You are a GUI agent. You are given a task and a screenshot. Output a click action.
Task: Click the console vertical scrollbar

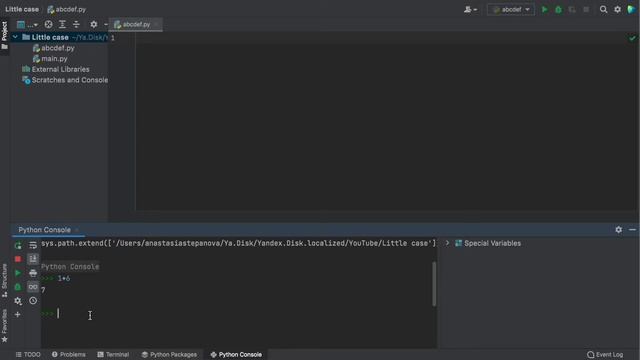pyautogui.click(x=434, y=284)
